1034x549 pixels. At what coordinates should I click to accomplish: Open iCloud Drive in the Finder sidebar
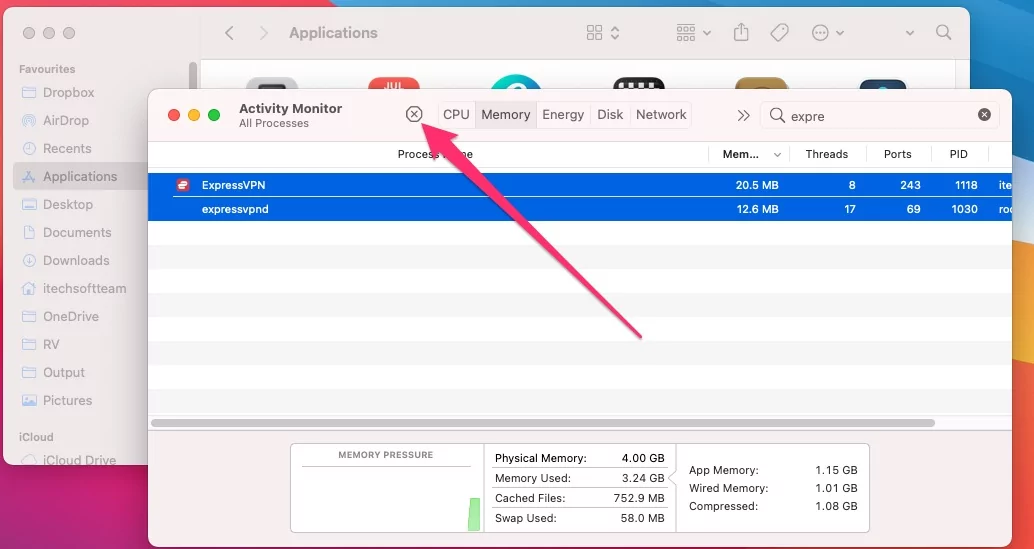79,460
